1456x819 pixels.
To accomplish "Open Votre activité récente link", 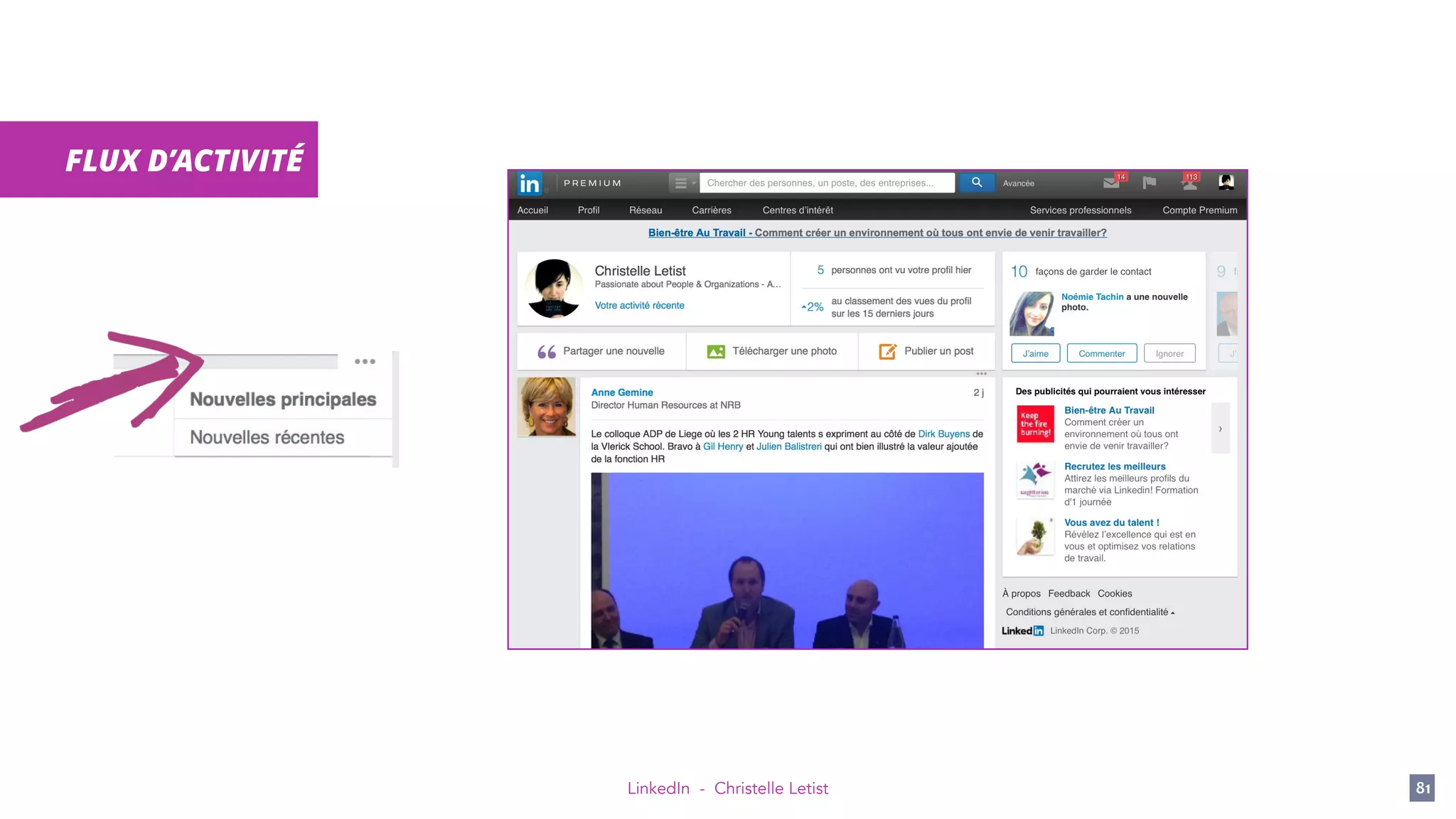I will (640, 306).
